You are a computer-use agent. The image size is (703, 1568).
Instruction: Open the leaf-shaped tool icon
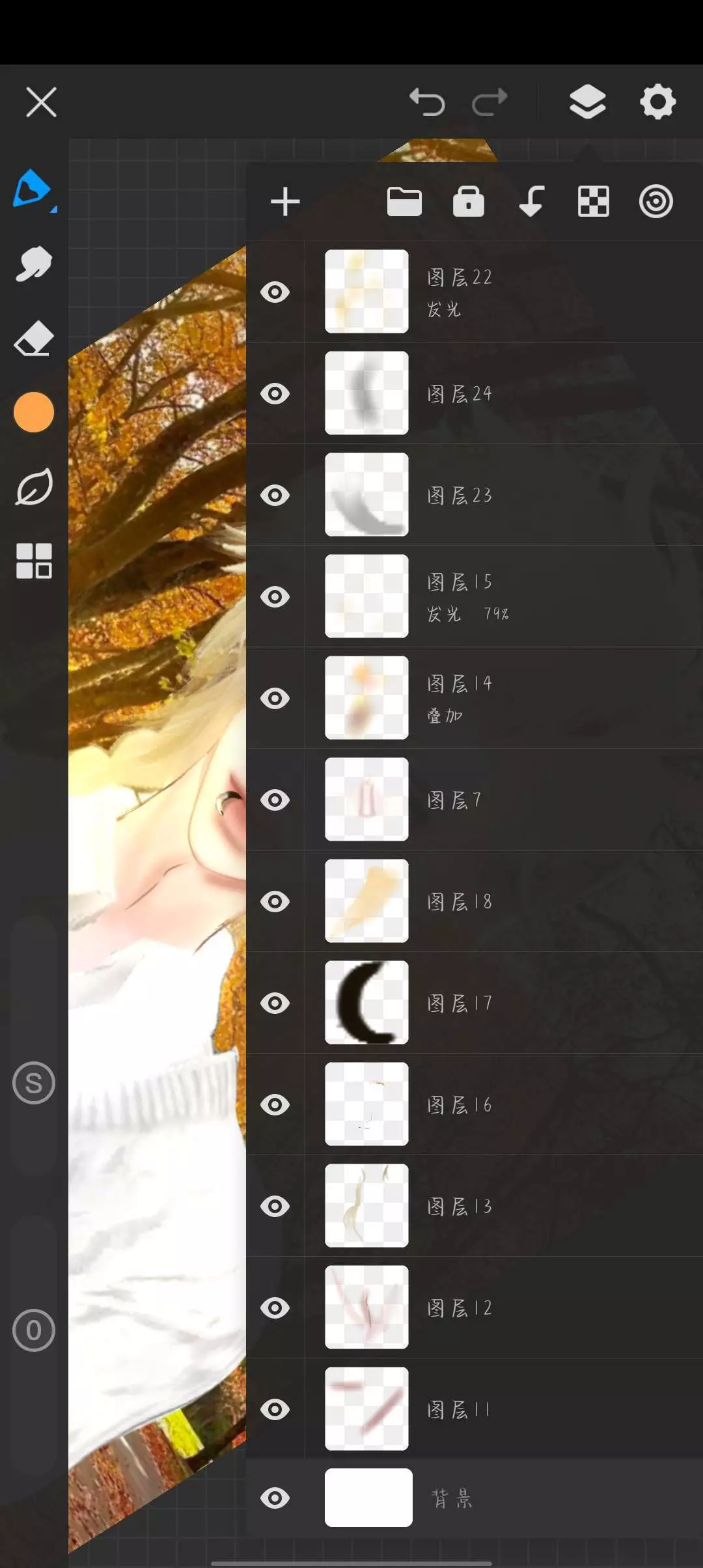tap(33, 486)
